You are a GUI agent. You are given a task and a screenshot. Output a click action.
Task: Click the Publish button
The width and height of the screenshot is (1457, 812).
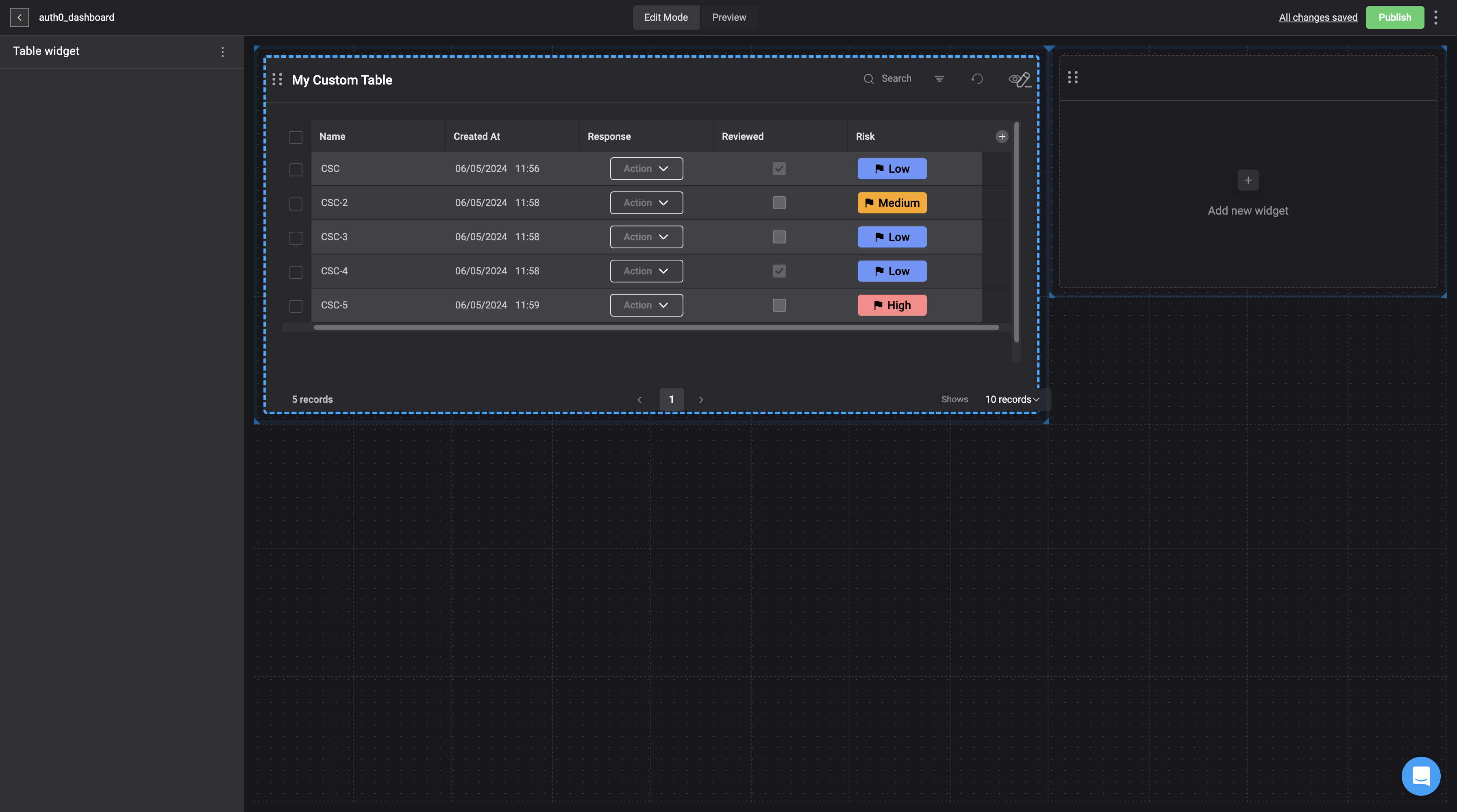tap(1395, 17)
